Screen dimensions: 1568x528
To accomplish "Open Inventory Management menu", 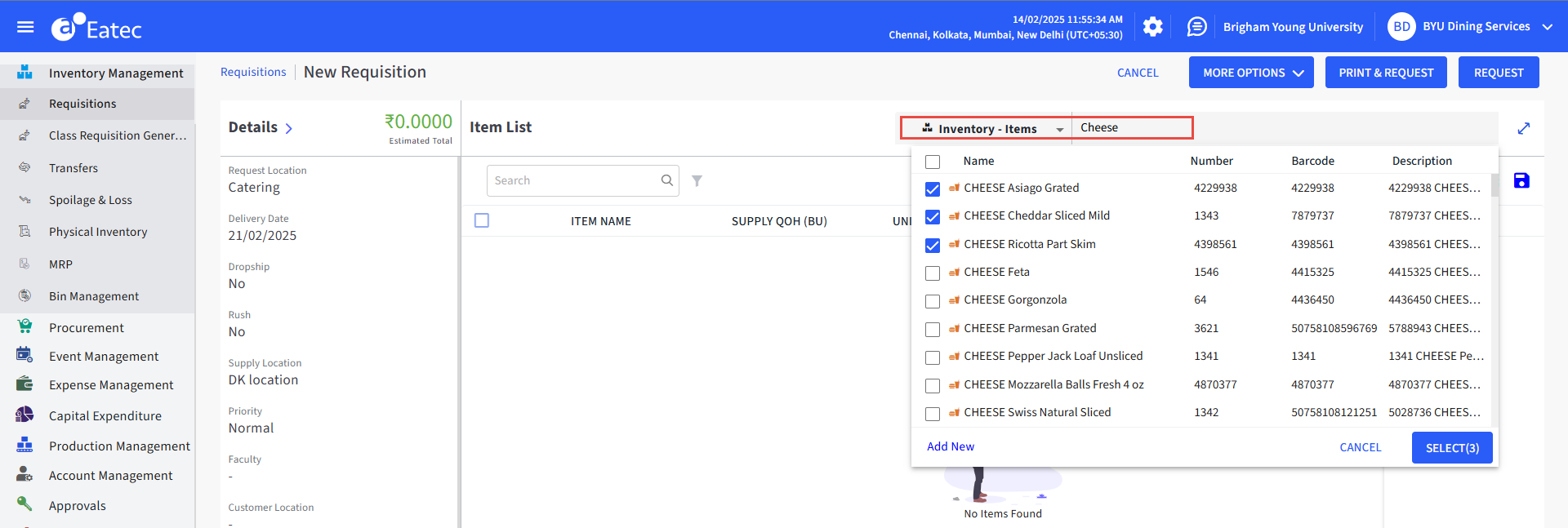I will (x=116, y=73).
